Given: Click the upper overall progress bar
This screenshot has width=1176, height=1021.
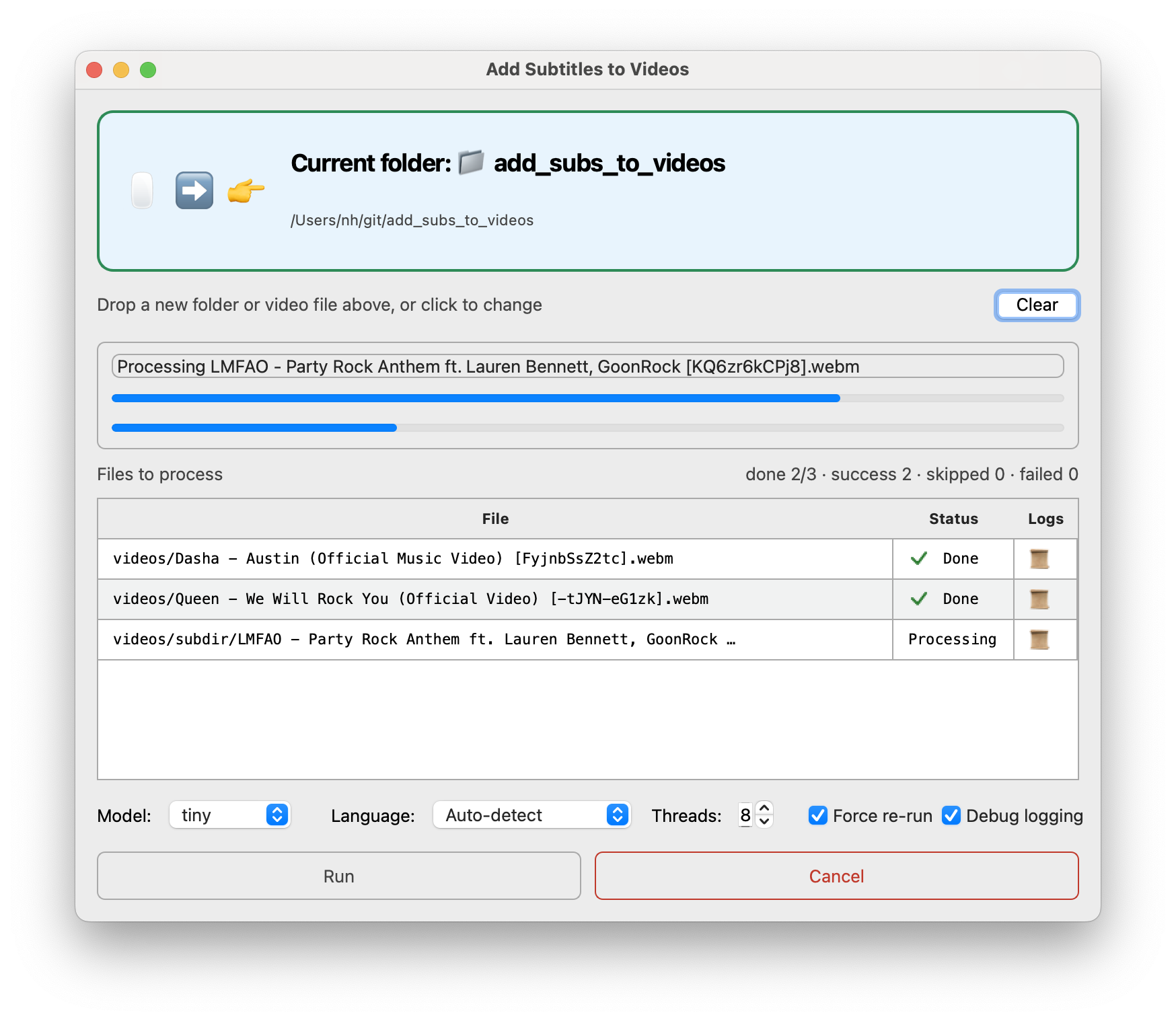Looking at the screenshot, I should click(587, 398).
